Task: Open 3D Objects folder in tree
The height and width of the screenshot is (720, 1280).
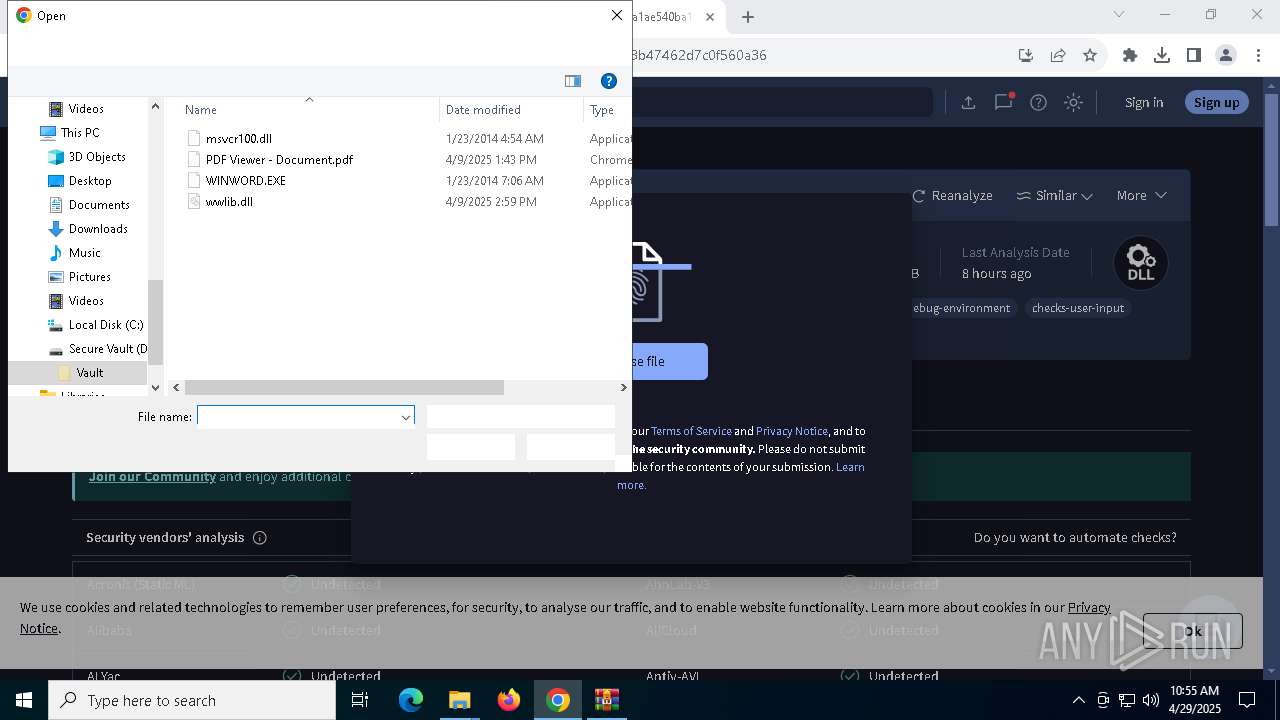Action: [97, 157]
